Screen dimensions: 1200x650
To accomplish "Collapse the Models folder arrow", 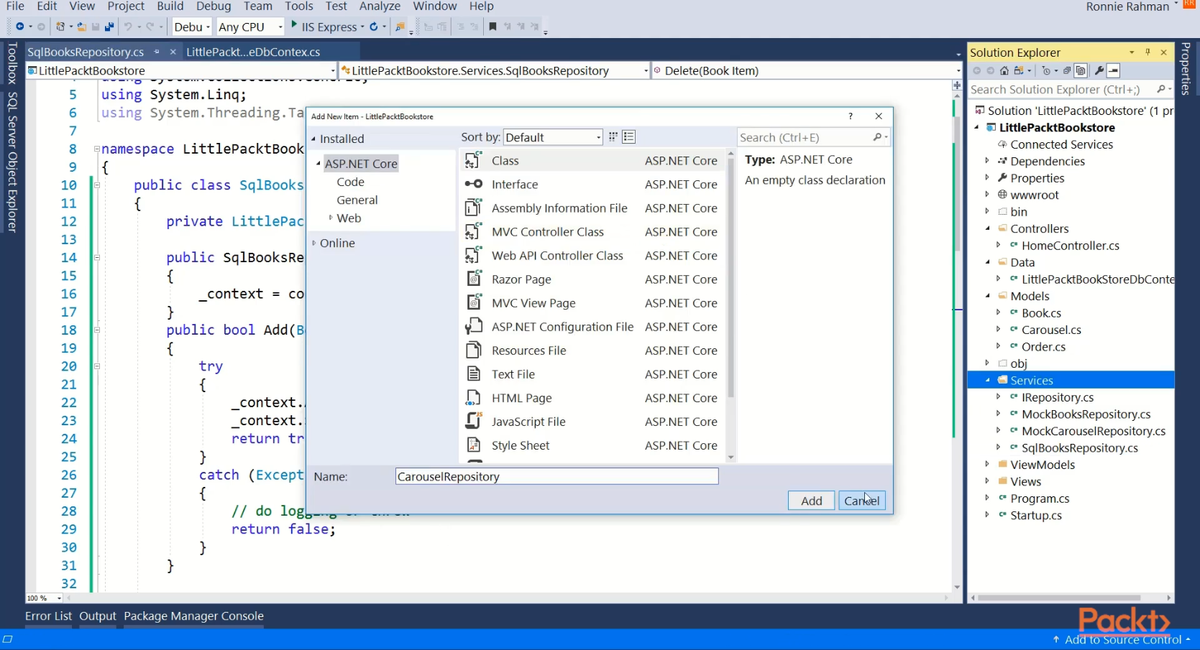I will pos(988,296).
